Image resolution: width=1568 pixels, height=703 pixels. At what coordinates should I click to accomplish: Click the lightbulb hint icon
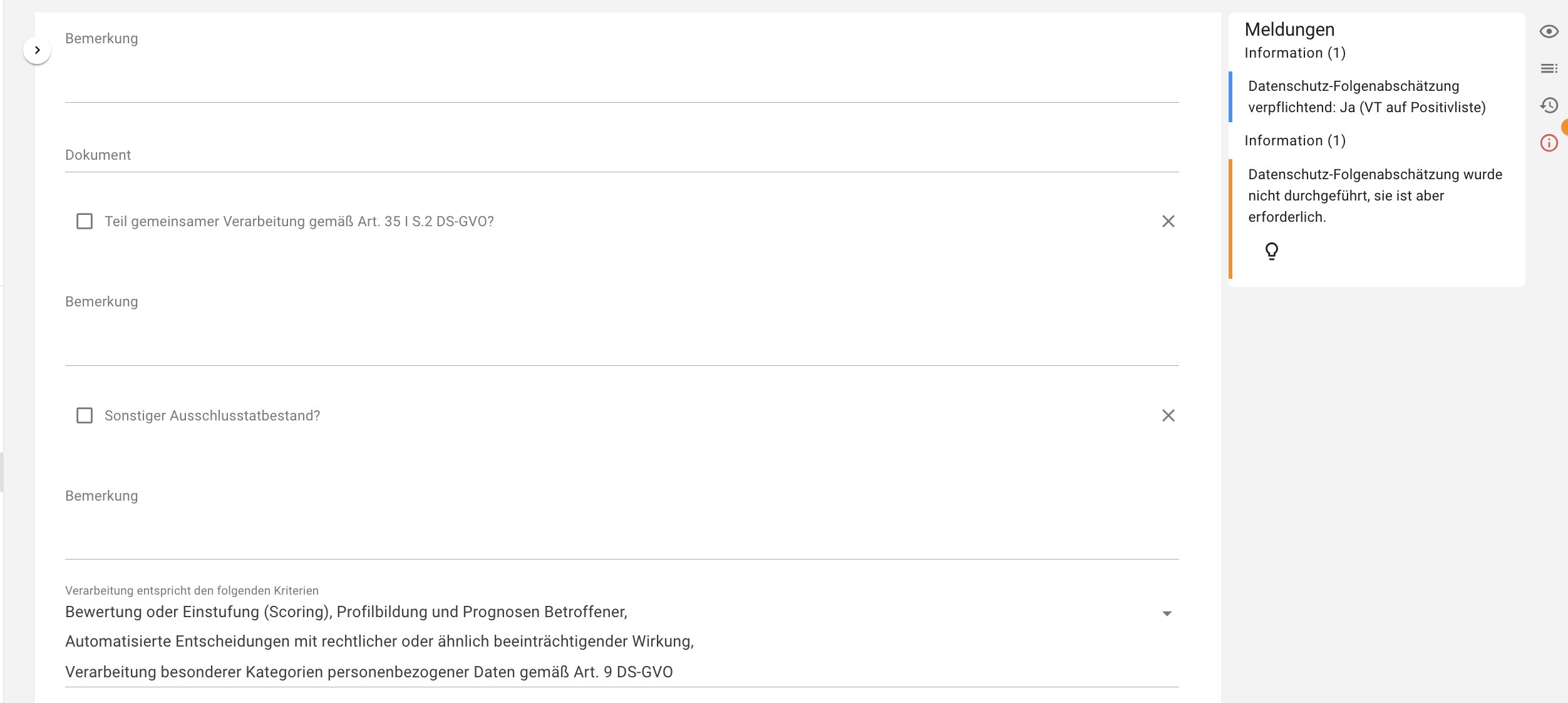point(1271,251)
